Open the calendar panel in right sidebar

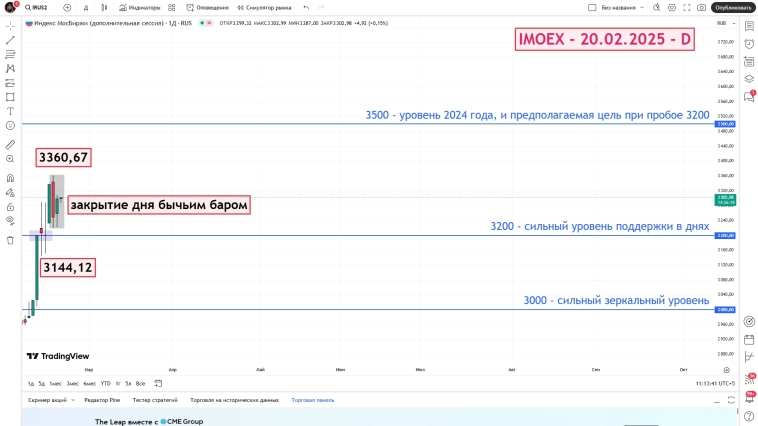pyautogui.click(x=749, y=339)
